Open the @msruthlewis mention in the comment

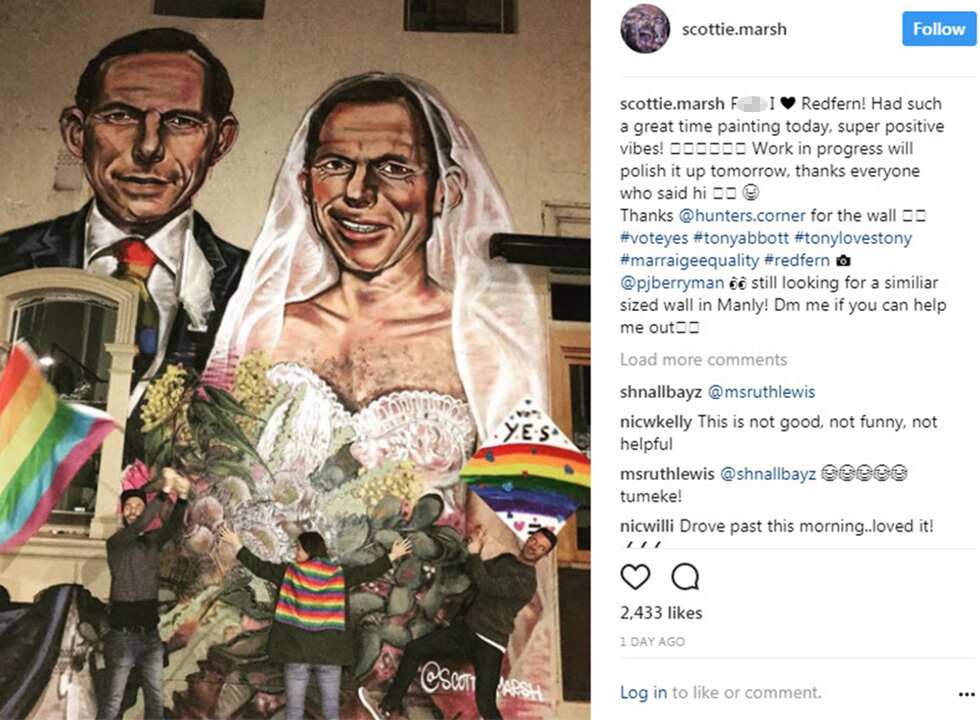coord(761,392)
